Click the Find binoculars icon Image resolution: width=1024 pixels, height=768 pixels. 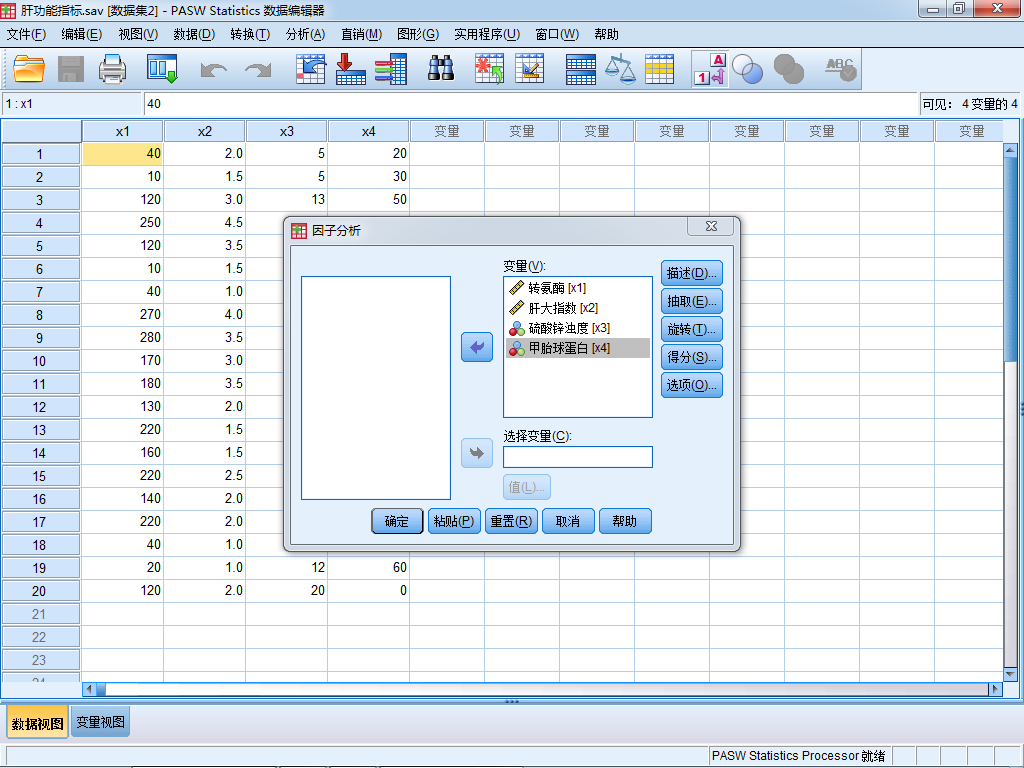pos(441,69)
